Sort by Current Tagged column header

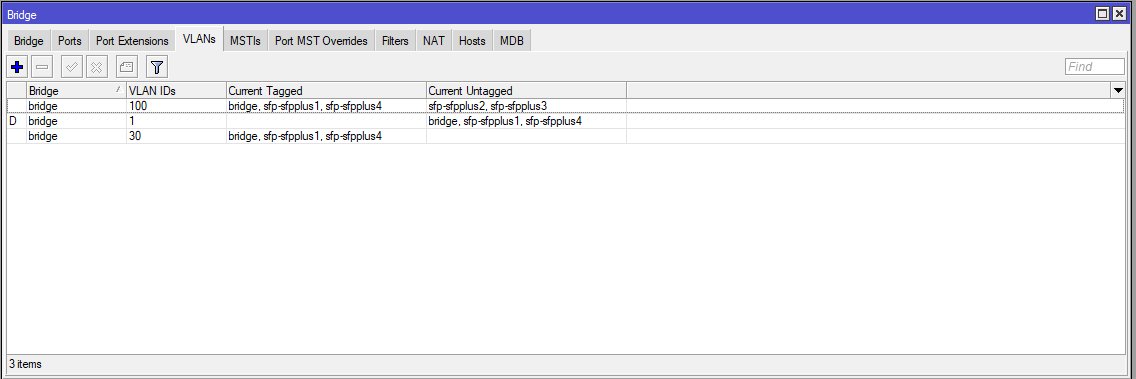326,91
